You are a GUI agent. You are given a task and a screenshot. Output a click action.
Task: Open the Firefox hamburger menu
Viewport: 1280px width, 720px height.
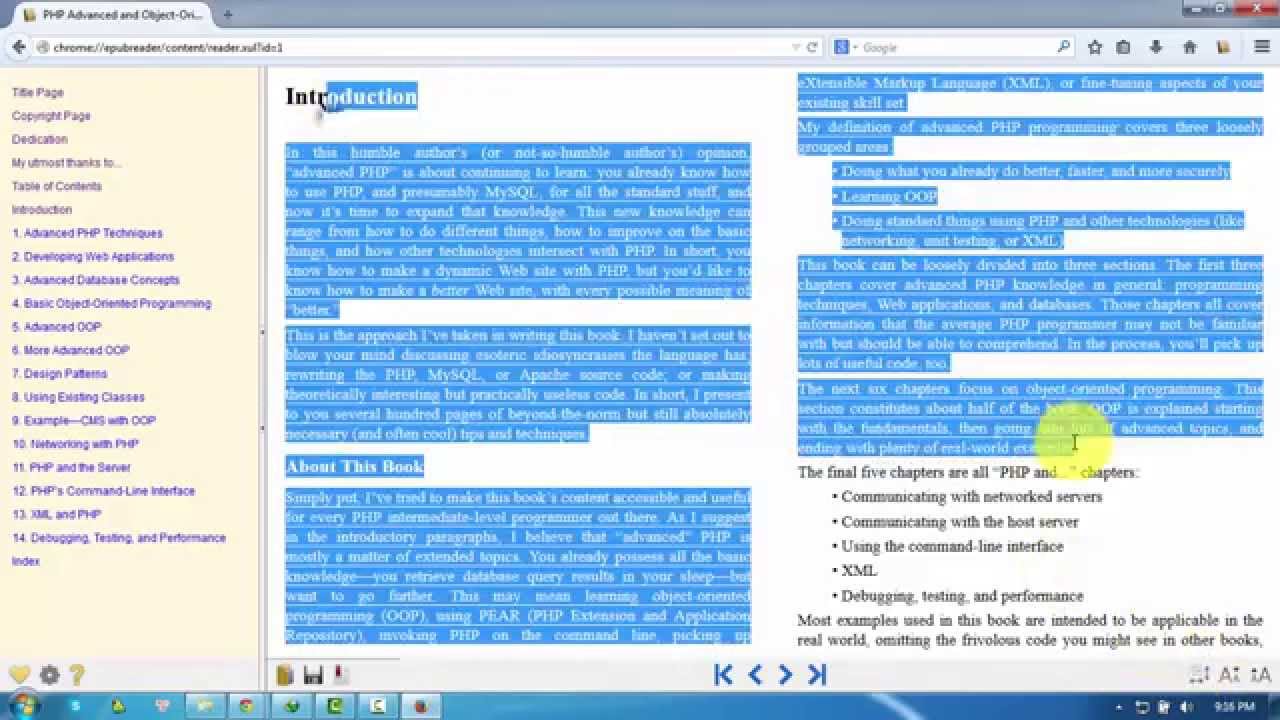tap(1262, 47)
